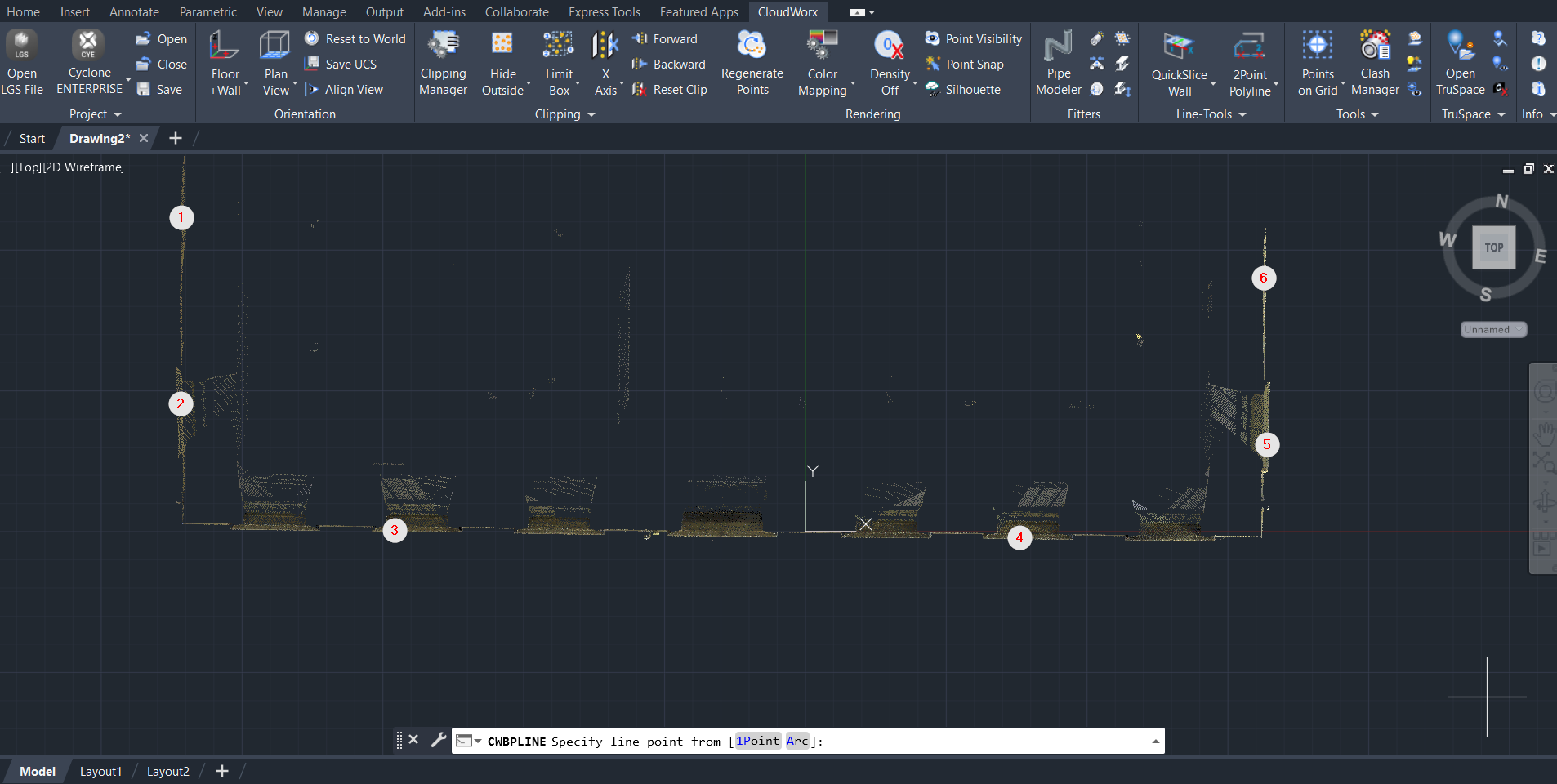This screenshot has width=1557, height=784.
Task: Launch the Clash Manager
Action: pyautogui.click(x=1375, y=47)
